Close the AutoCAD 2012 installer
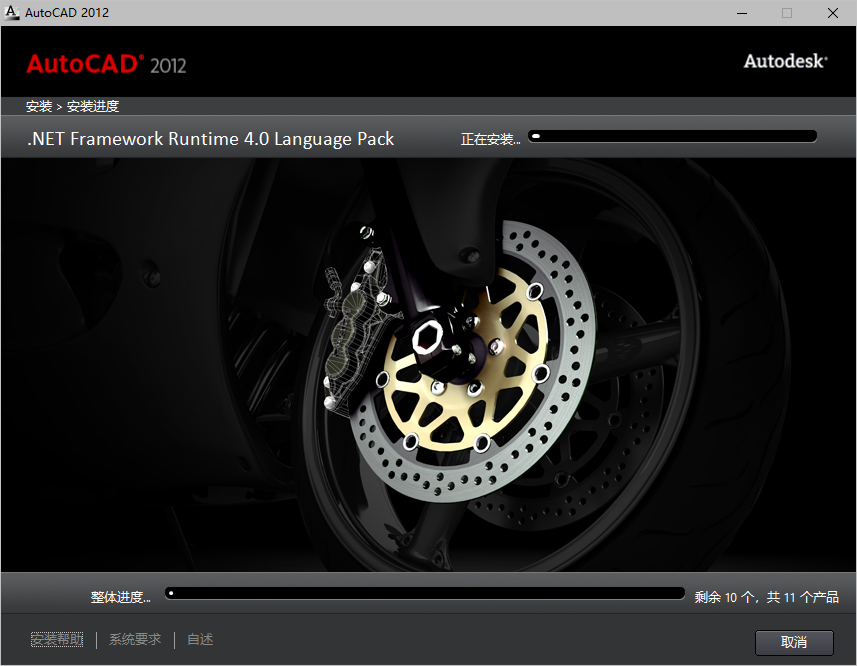857x666 pixels. point(833,13)
